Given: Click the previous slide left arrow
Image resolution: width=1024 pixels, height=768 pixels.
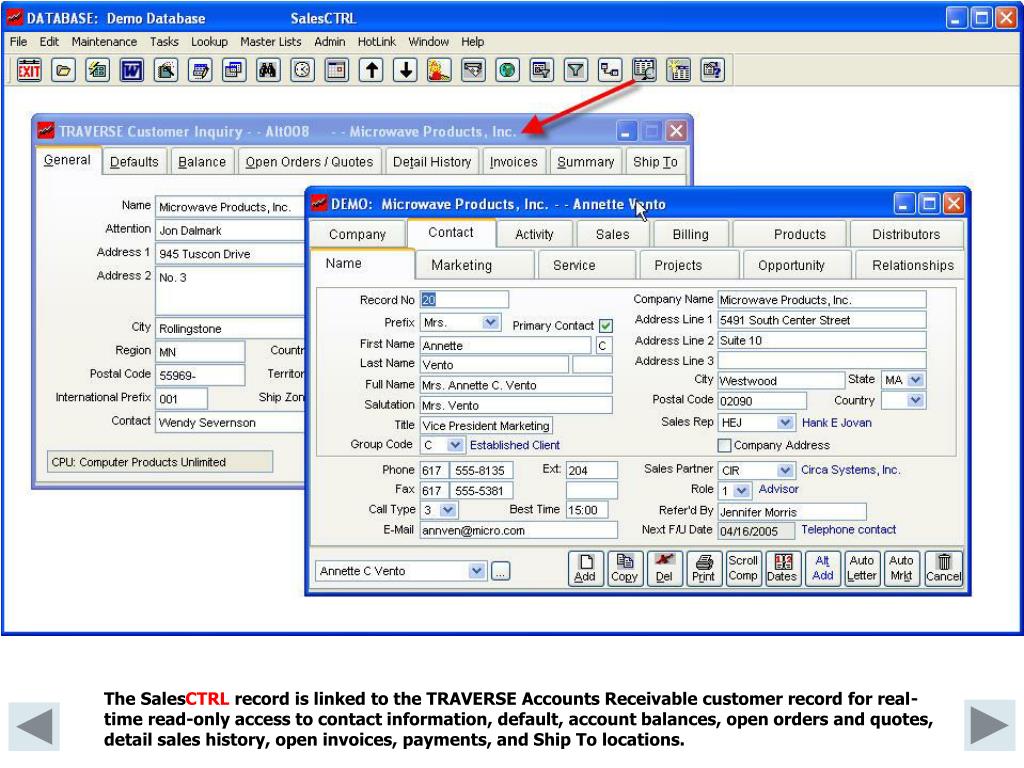Looking at the screenshot, I should [34, 726].
